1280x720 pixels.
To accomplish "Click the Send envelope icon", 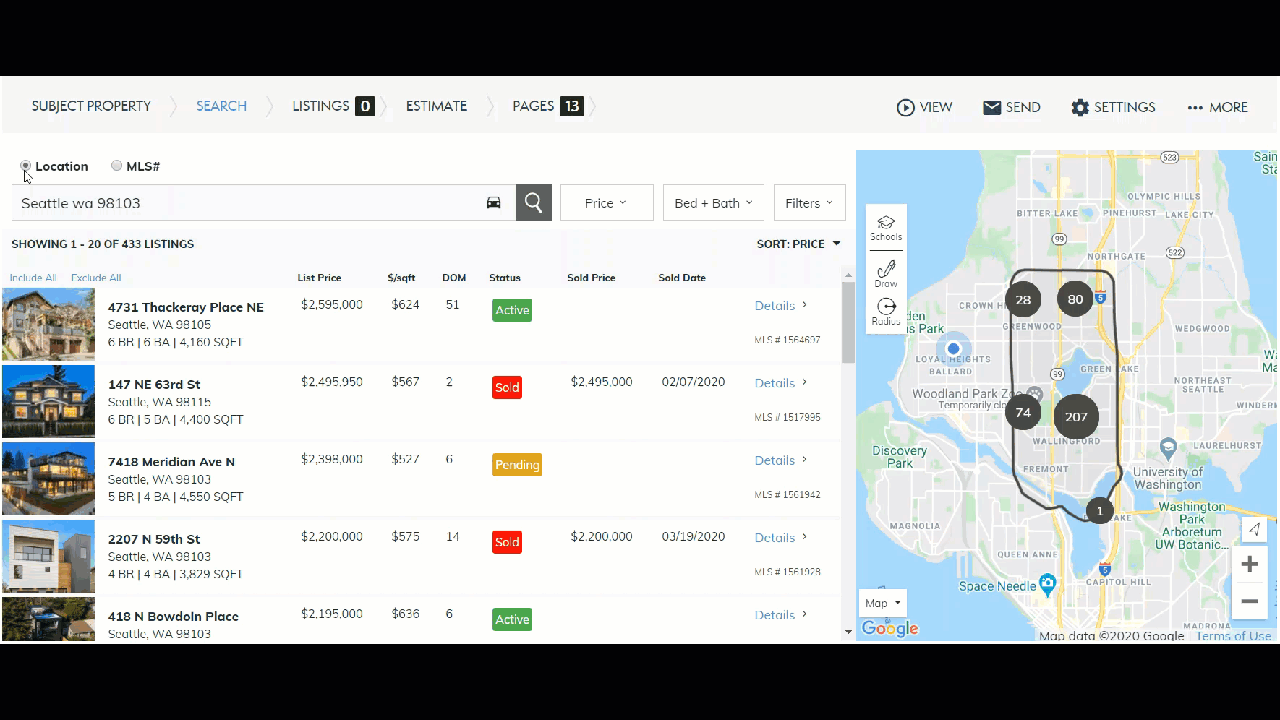I will coord(992,107).
